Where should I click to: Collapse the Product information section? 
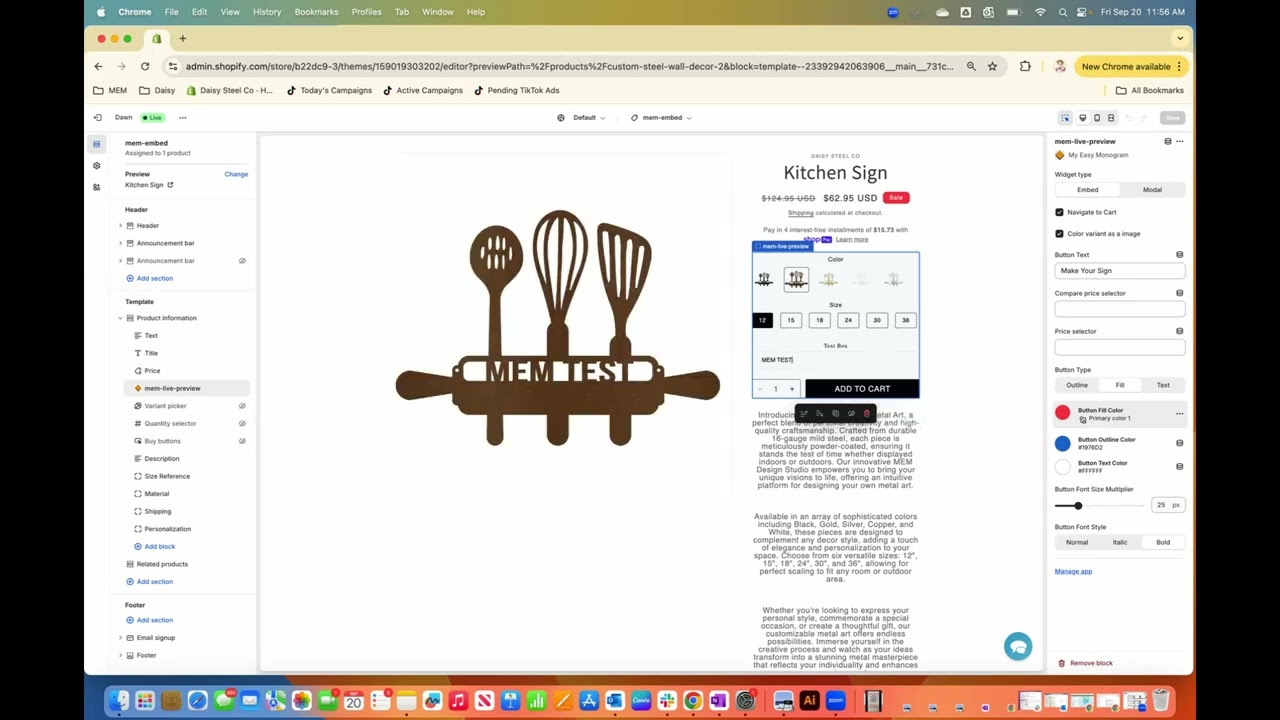pos(121,318)
